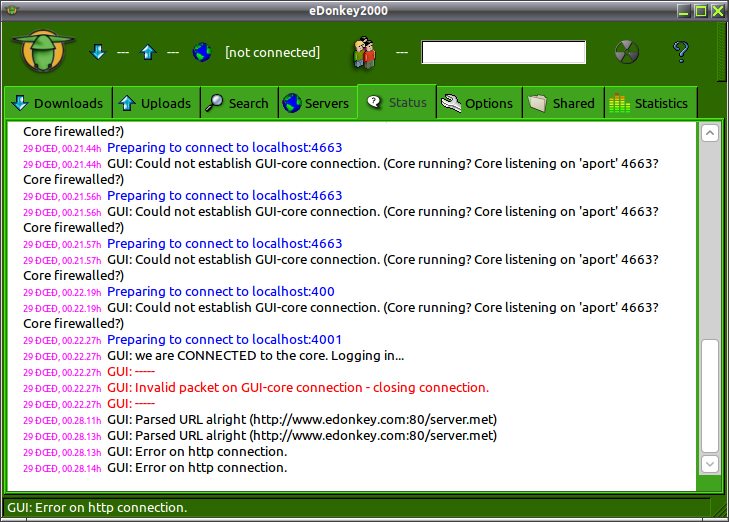The height and width of the screenshot is (522, 729).
Task: Open the Downloads tab
Action: pos(59,103)
